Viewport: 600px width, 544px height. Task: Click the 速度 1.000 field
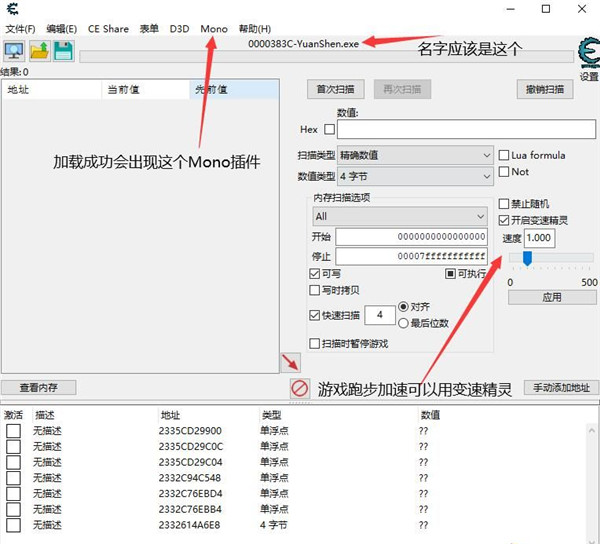pyautogui.click(x=540, y=238)
